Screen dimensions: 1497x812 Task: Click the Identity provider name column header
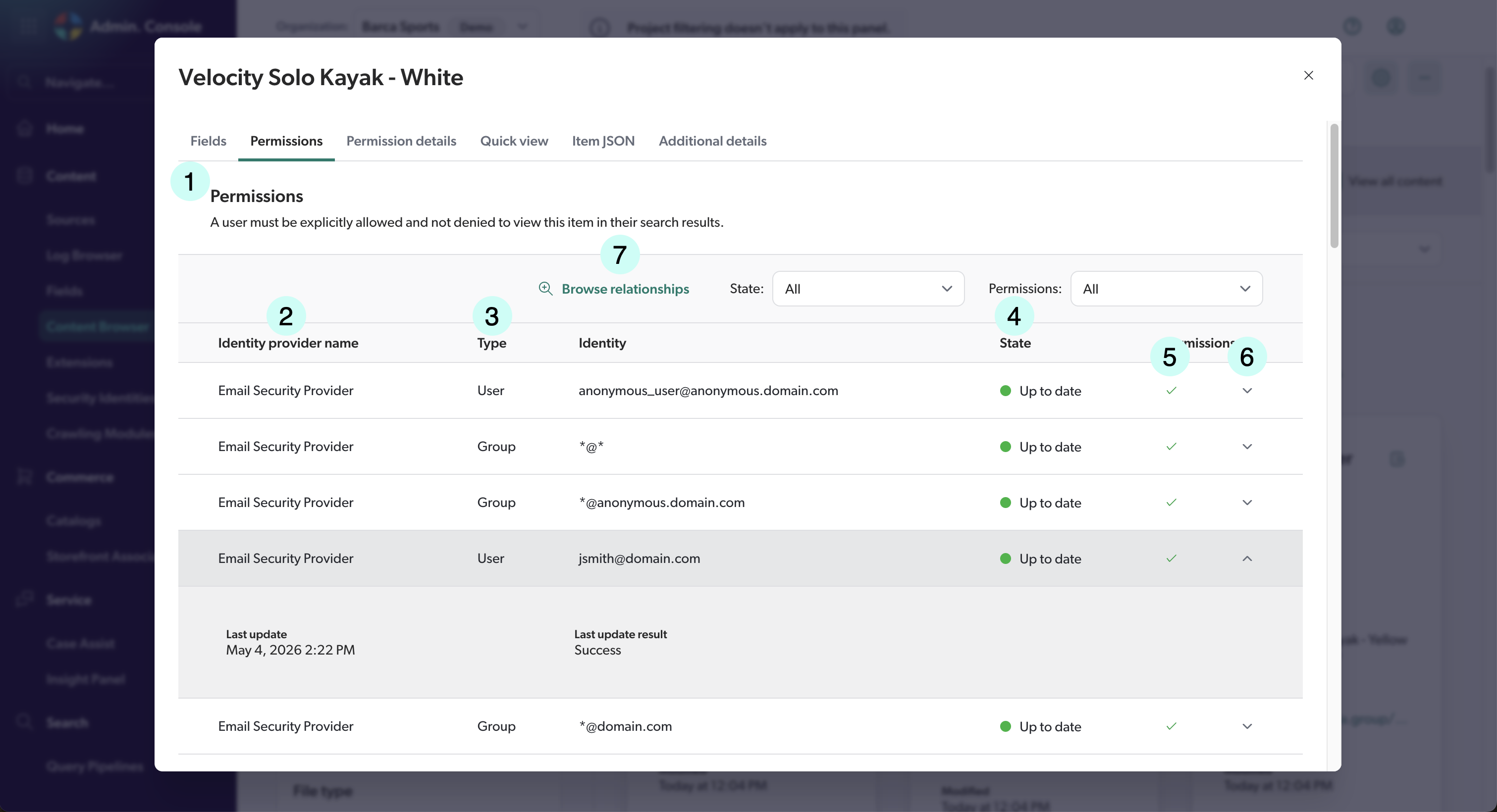(288, 343)
